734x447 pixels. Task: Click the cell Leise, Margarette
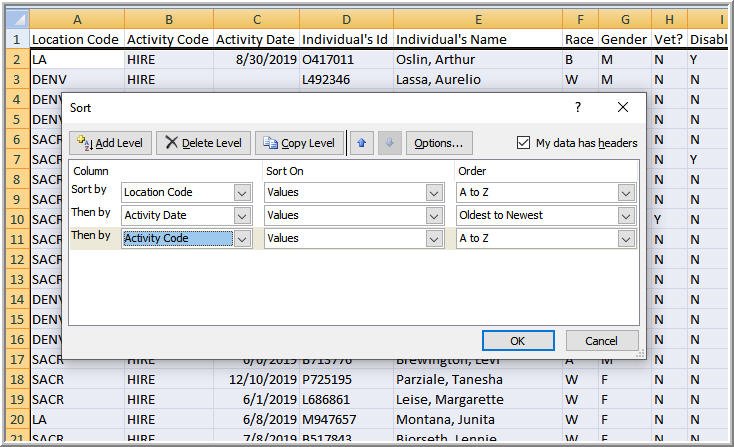pos(478,399)
